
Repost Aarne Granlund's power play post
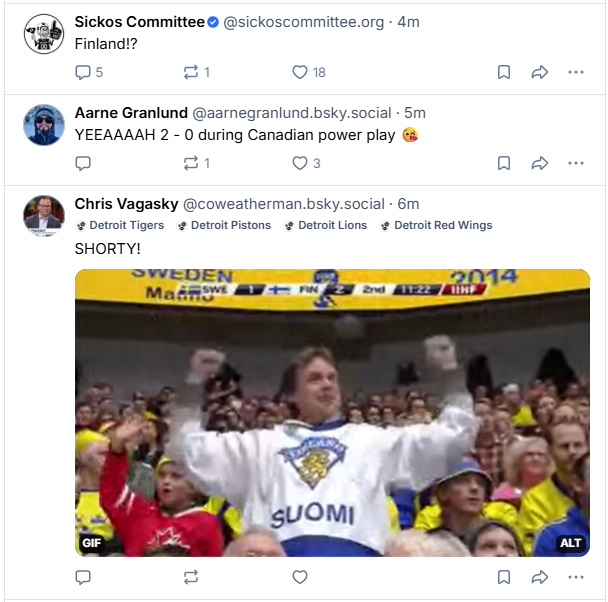[x=190, y=163]
